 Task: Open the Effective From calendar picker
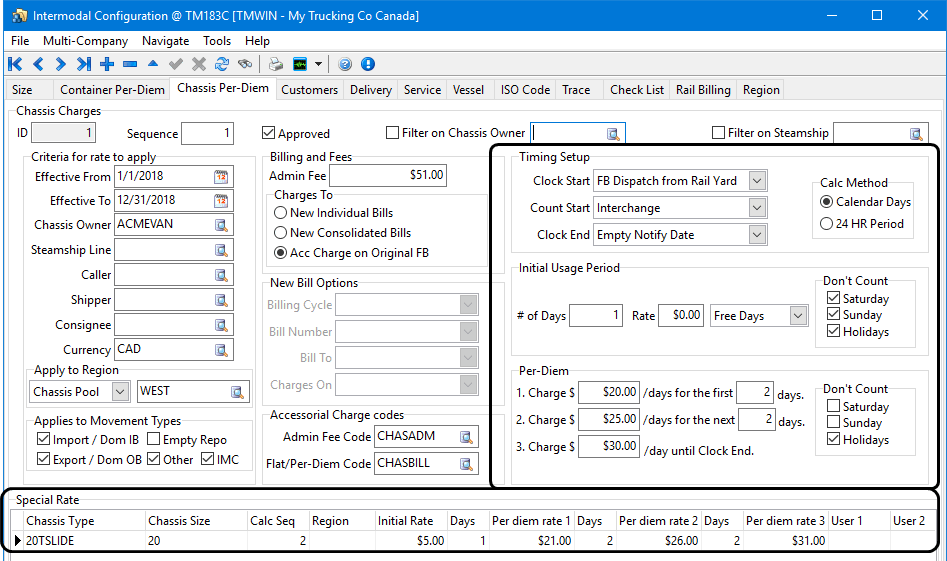(221, 177)
